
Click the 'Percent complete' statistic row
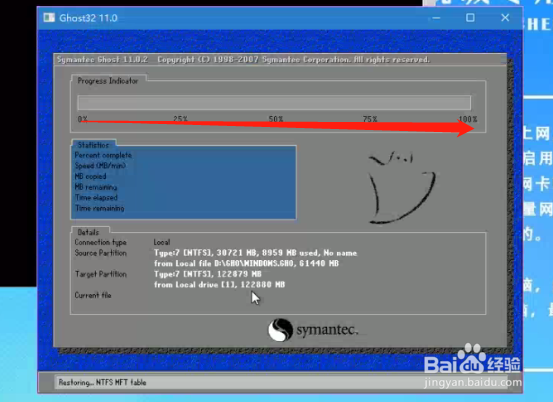click(x=103, y=155)
